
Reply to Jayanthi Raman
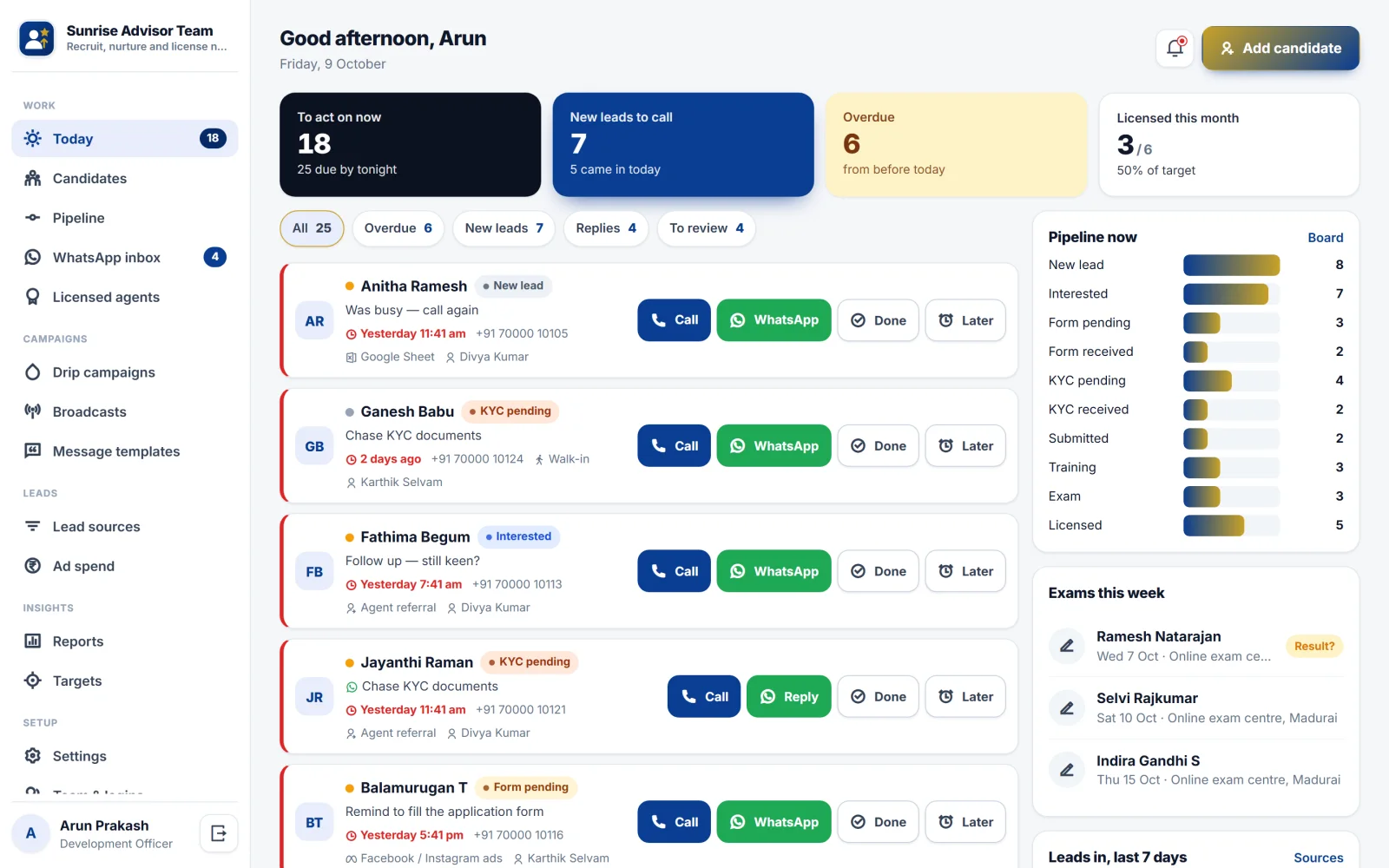(x=789, y=696)
